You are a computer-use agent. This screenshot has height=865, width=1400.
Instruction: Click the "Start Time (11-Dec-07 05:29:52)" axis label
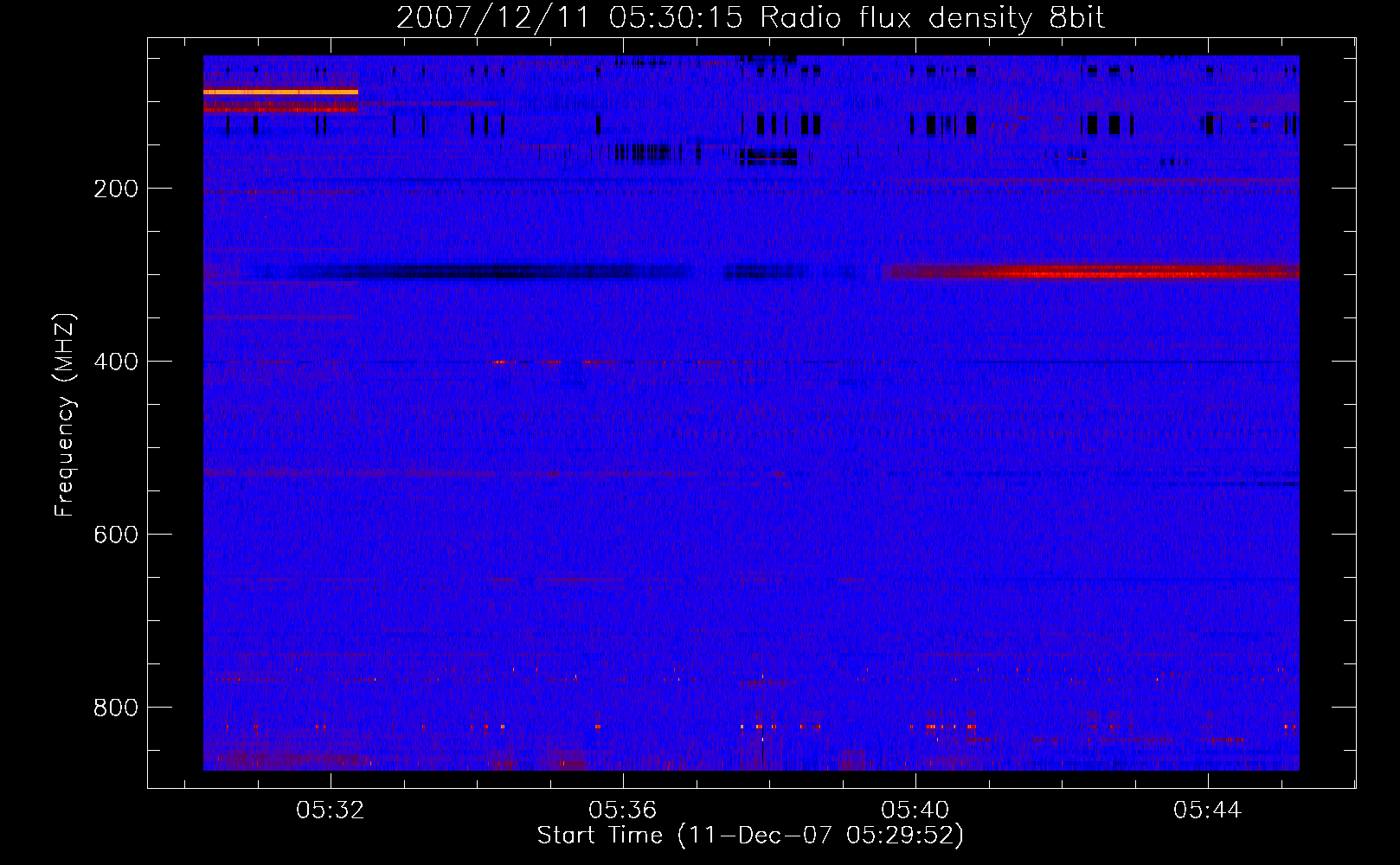750,836
